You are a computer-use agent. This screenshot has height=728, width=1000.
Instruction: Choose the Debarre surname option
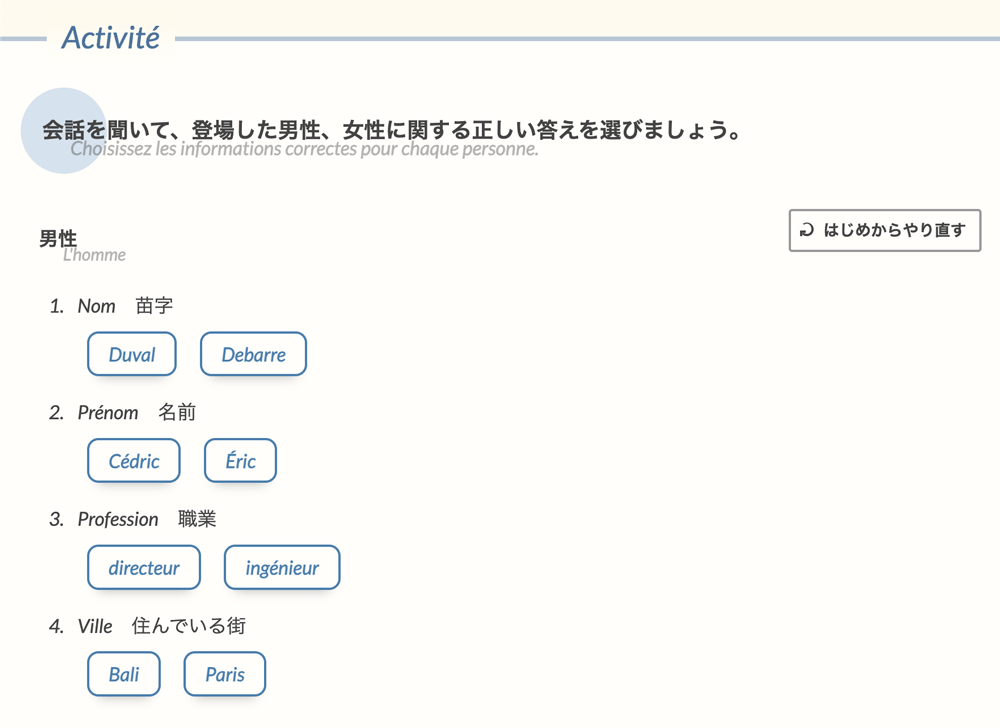[x=253, y=354]
